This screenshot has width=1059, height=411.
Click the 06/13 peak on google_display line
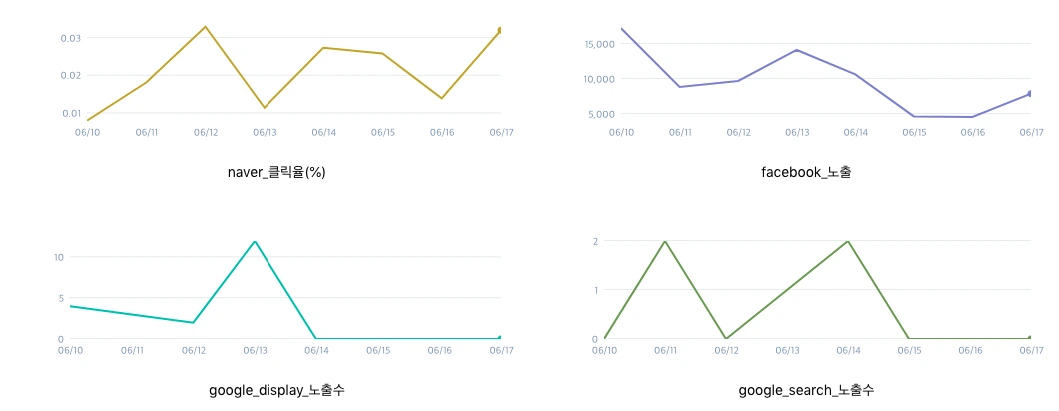pyautogui.click(x=255, y=241)
